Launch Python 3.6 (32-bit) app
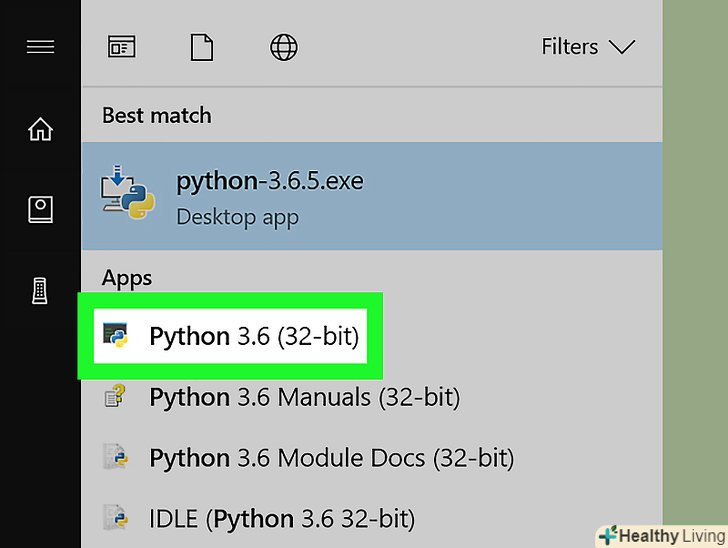The height and width of the screenshot is (548, 728). [x=253, y=337]
